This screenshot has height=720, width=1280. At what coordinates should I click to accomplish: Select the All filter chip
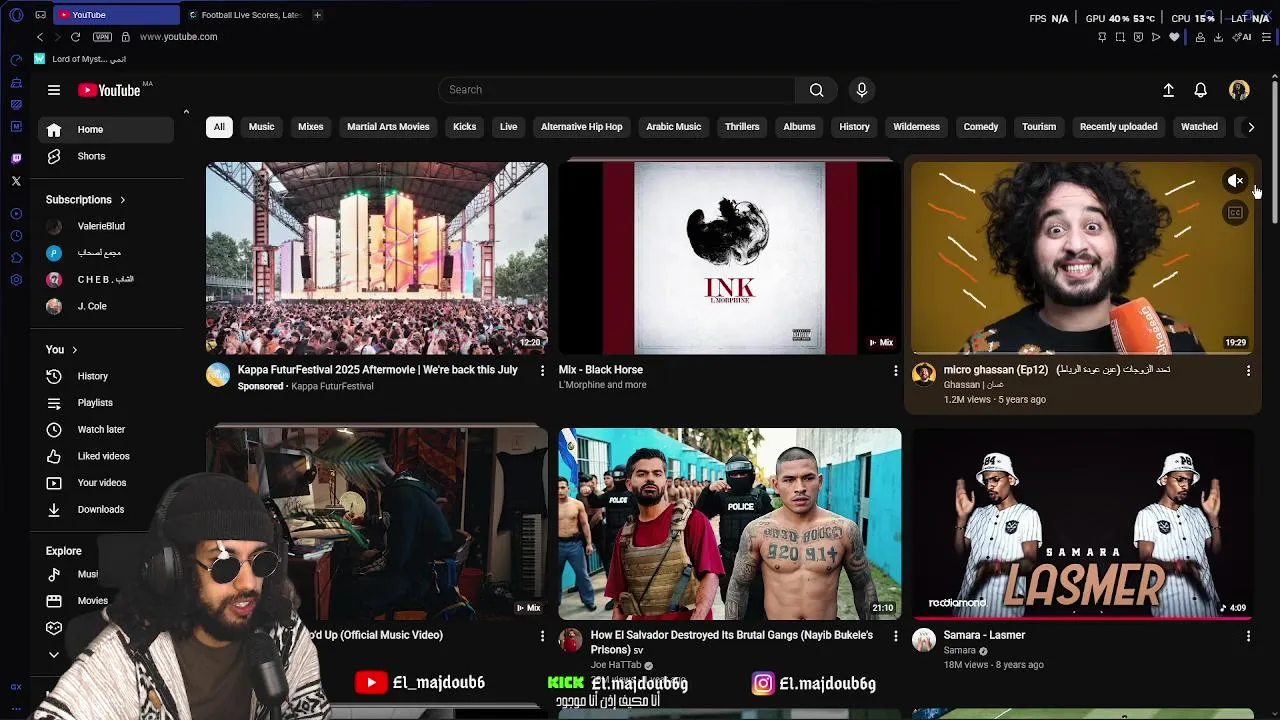(x=219, y=127)
